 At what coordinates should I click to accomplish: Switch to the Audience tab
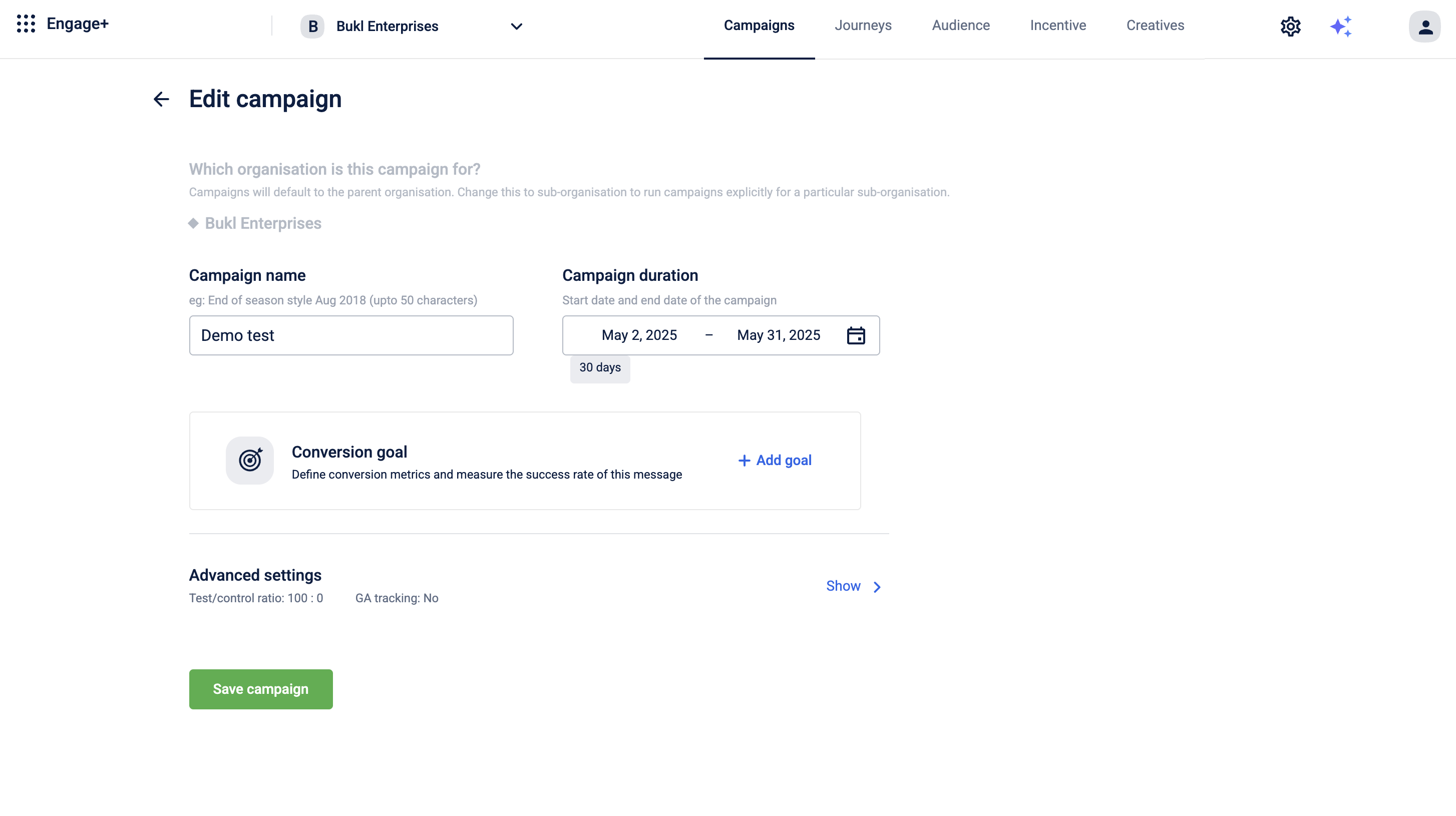pyautogui.click(x=960, y=26)
